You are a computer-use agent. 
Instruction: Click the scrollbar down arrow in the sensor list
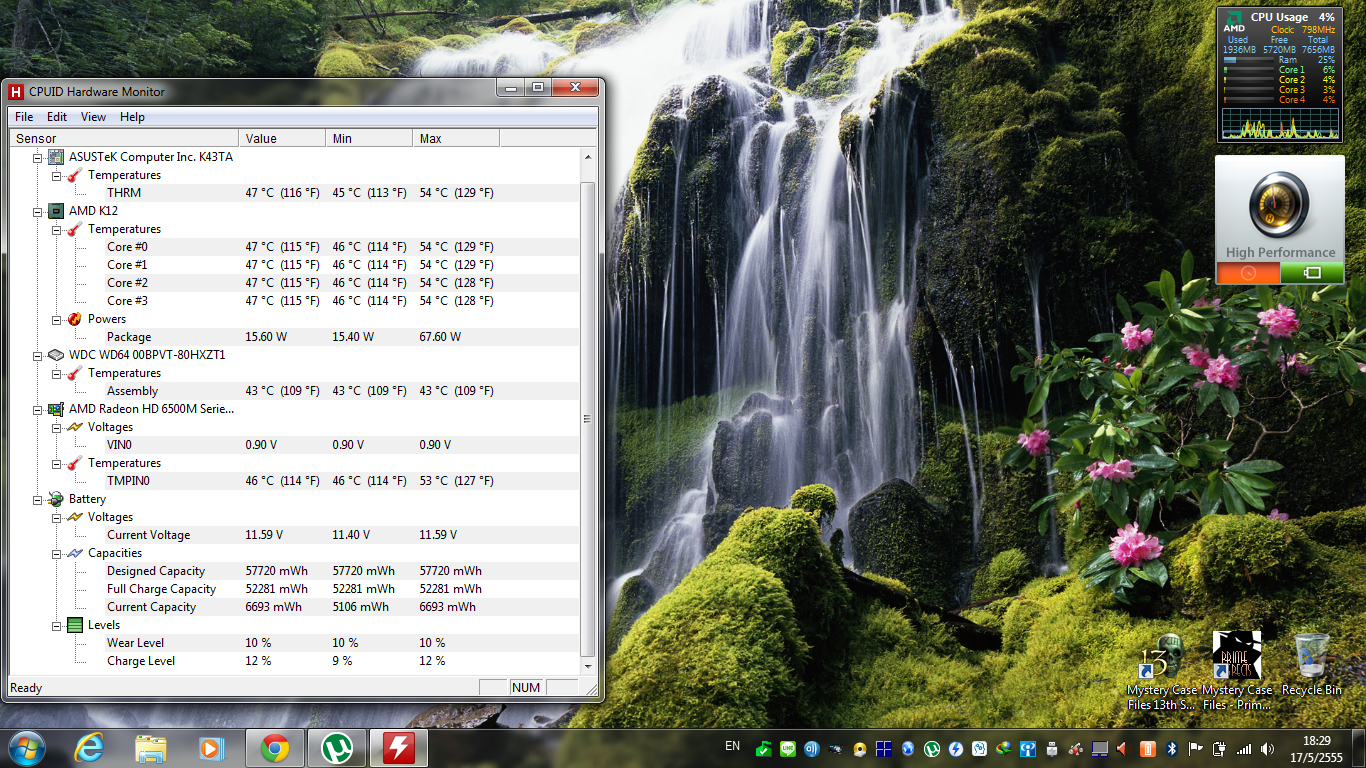(587, 665)
